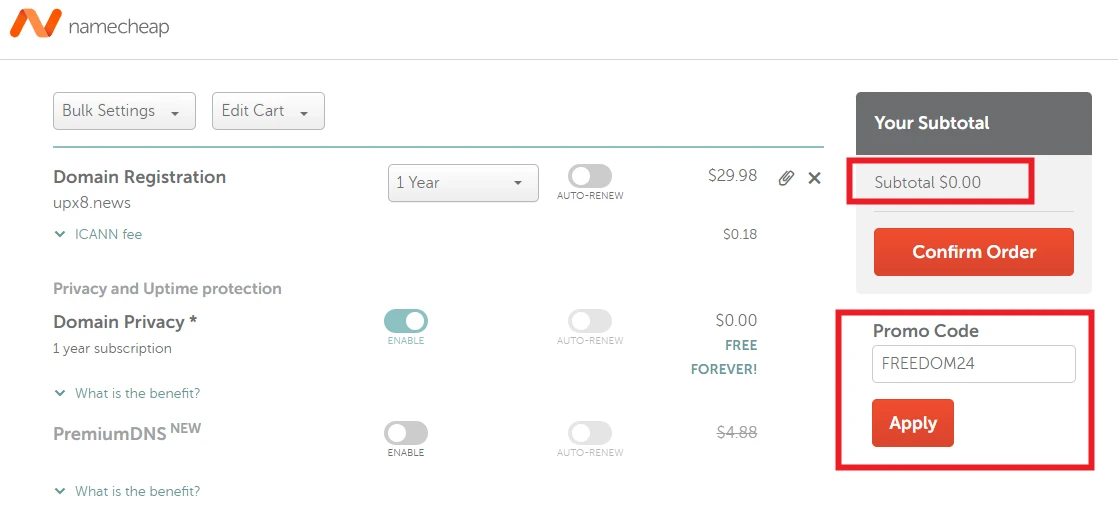Toggle auto-renew for Domain Registration
The image size is (1118, 526).
(590, 177)
